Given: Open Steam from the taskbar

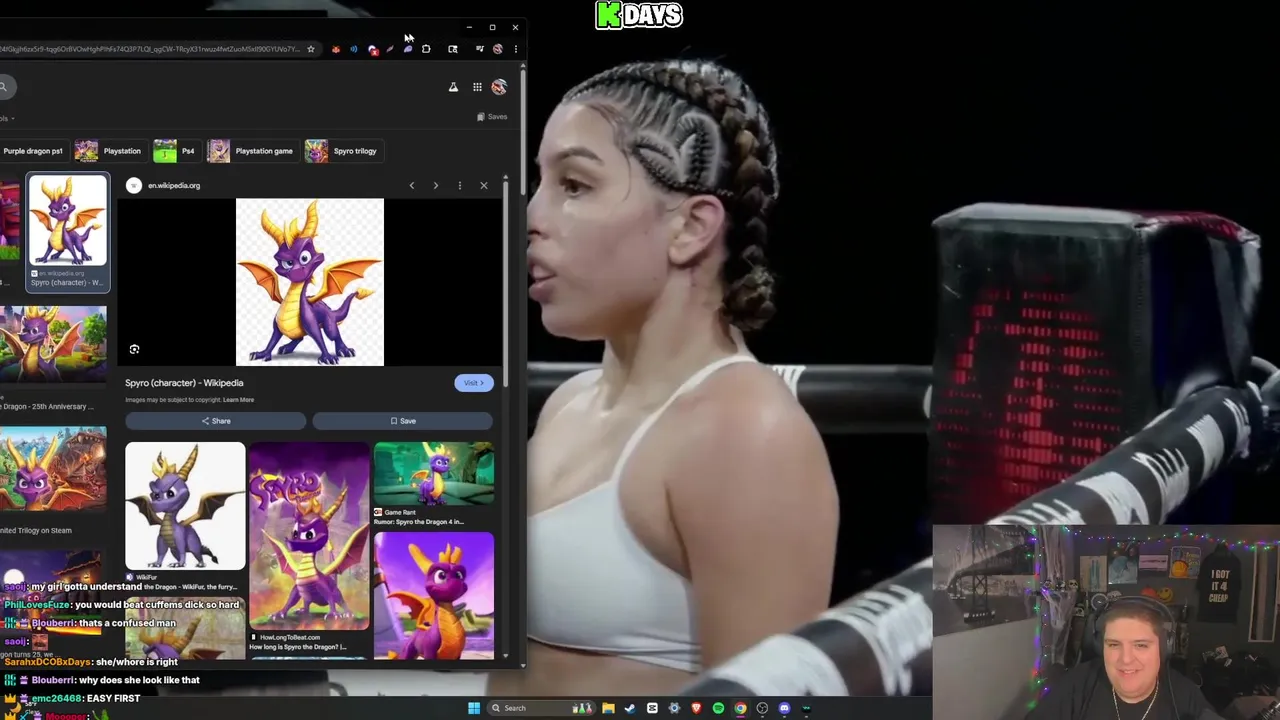Looking at the screenshot, I should 630,708.
